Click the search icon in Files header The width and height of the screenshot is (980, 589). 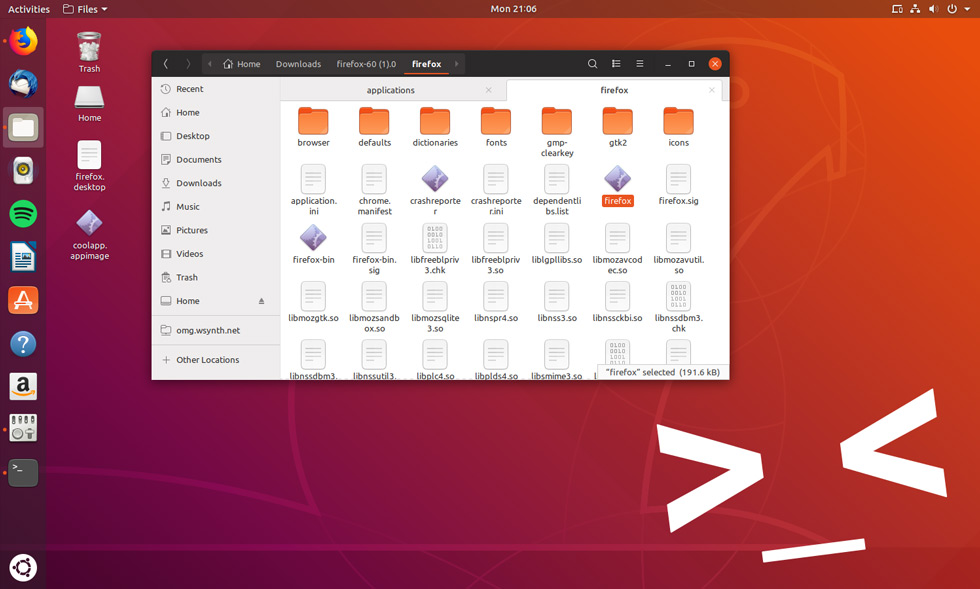point(592,64)
